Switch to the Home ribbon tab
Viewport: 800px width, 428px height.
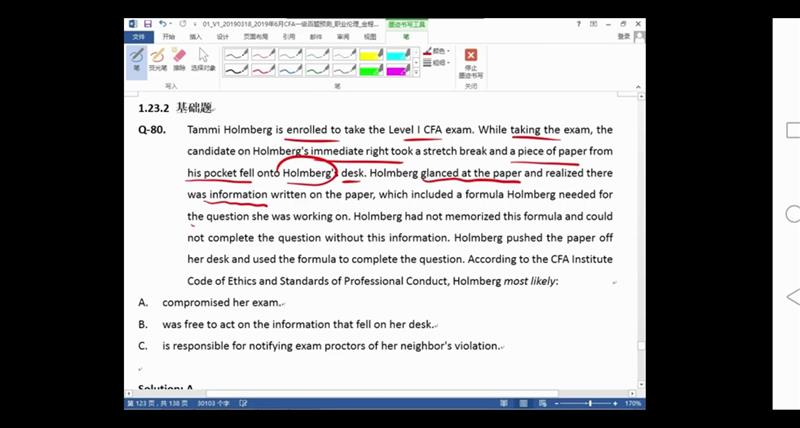[169, 37]
